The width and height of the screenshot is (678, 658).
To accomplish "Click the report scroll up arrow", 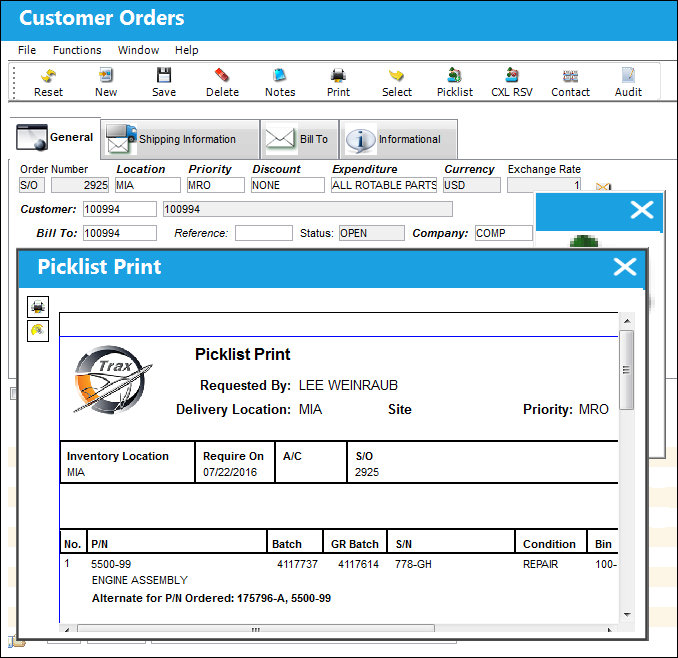I will point(627,321).
